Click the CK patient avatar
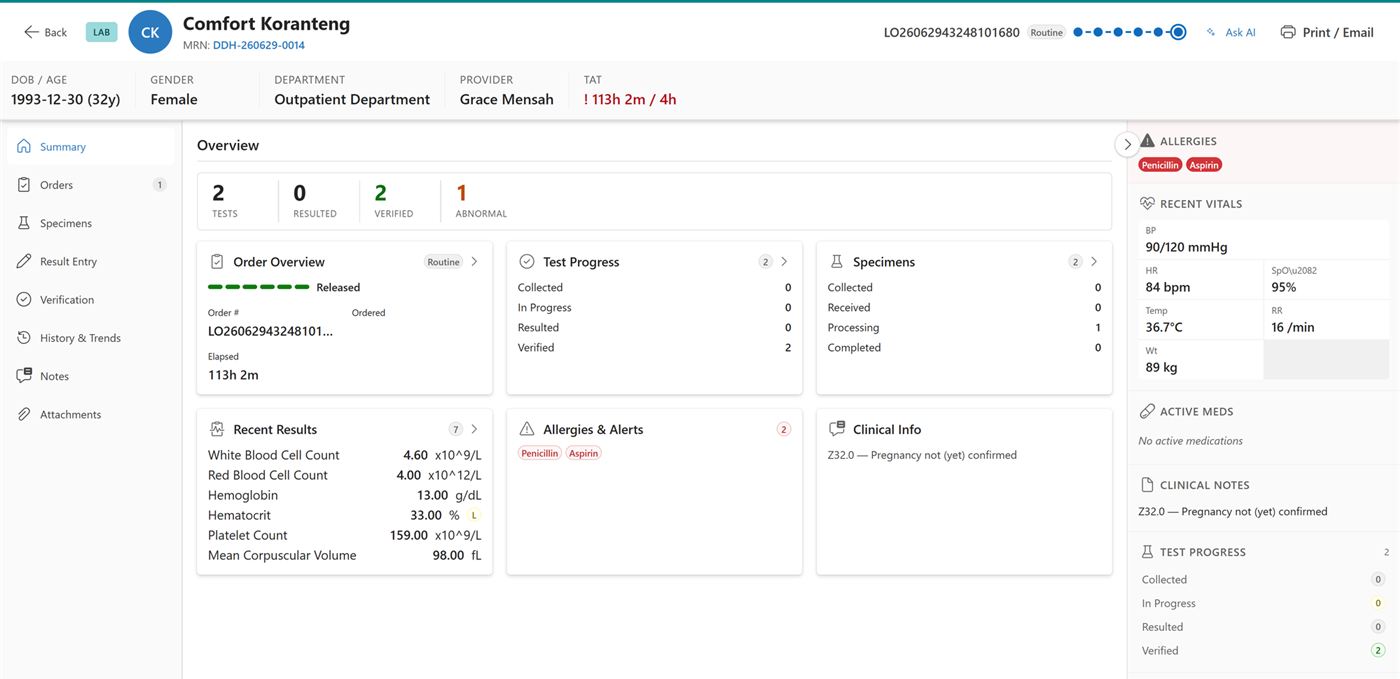Image resolution: width=1400 pixels, height=679 pixels. point(150,32)
